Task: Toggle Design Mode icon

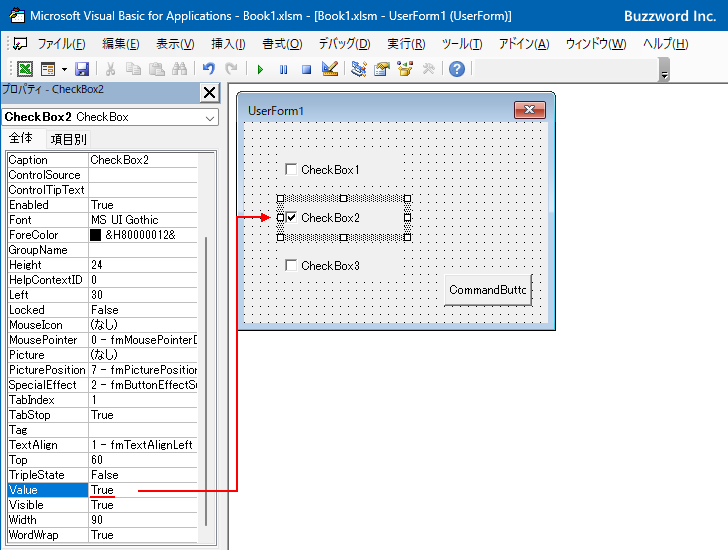Action: click(330, 69)
